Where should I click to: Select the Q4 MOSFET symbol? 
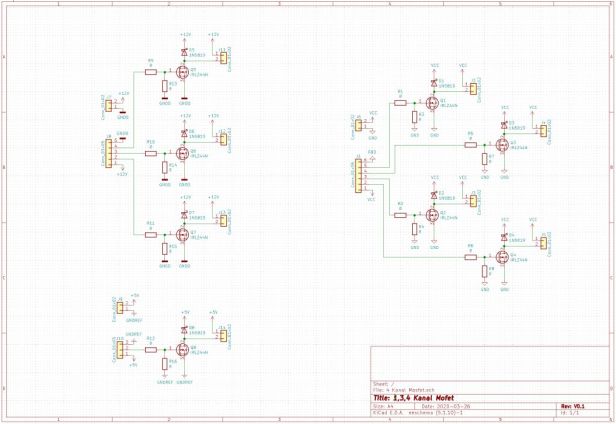pos(503,256)
